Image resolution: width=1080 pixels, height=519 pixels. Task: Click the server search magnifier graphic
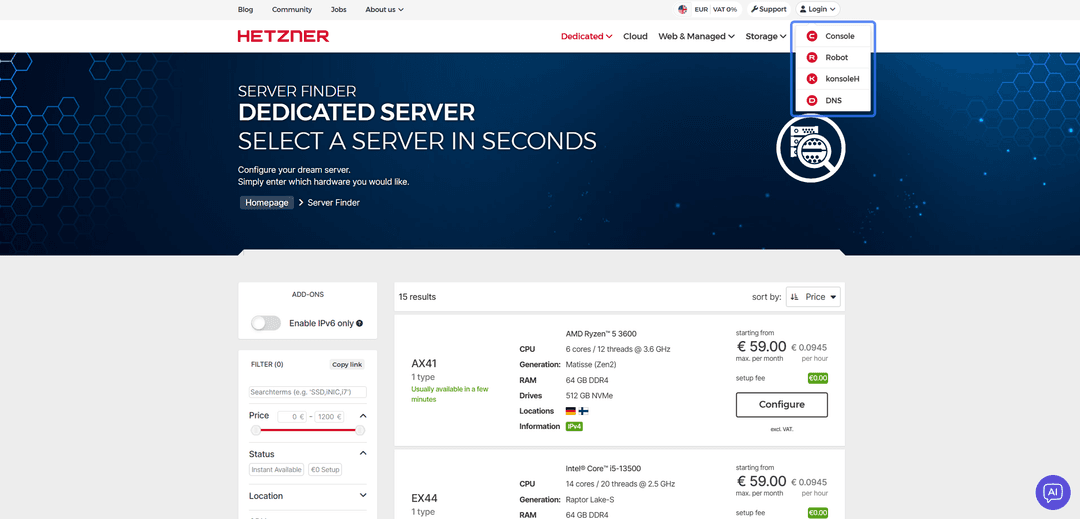point(811,148)
